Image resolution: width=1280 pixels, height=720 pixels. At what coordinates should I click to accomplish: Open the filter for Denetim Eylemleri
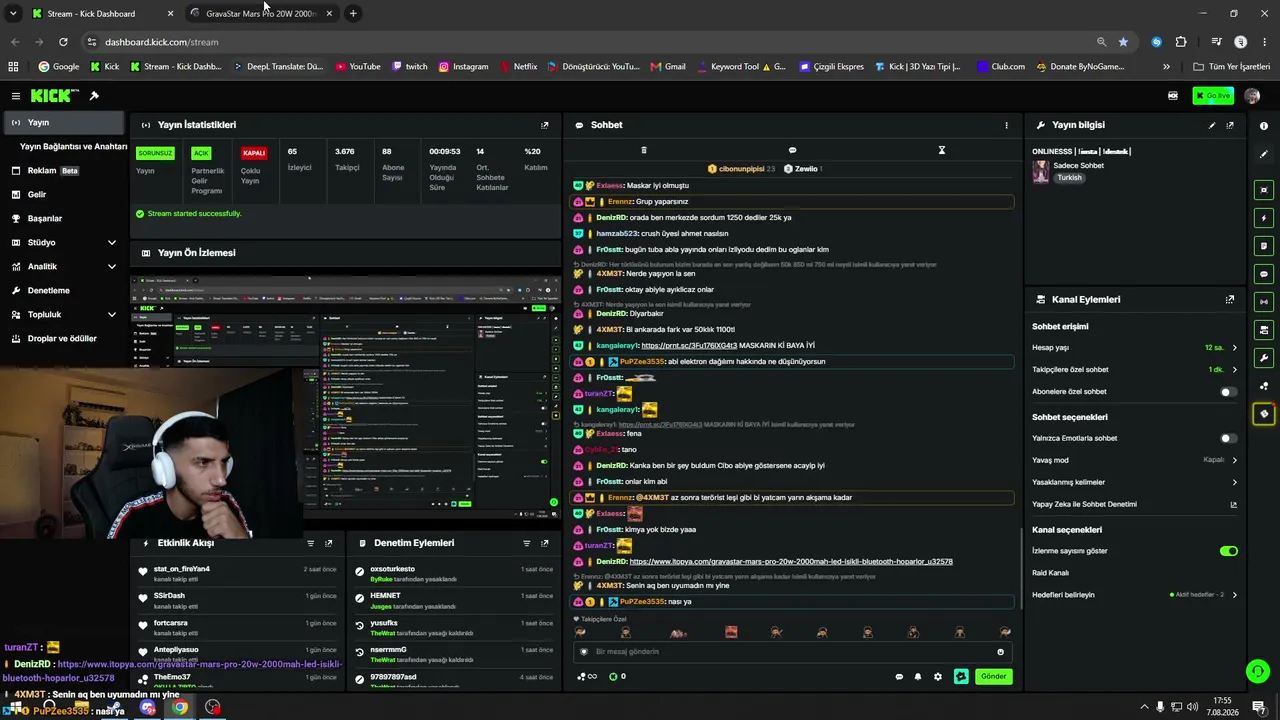(526, 543)
